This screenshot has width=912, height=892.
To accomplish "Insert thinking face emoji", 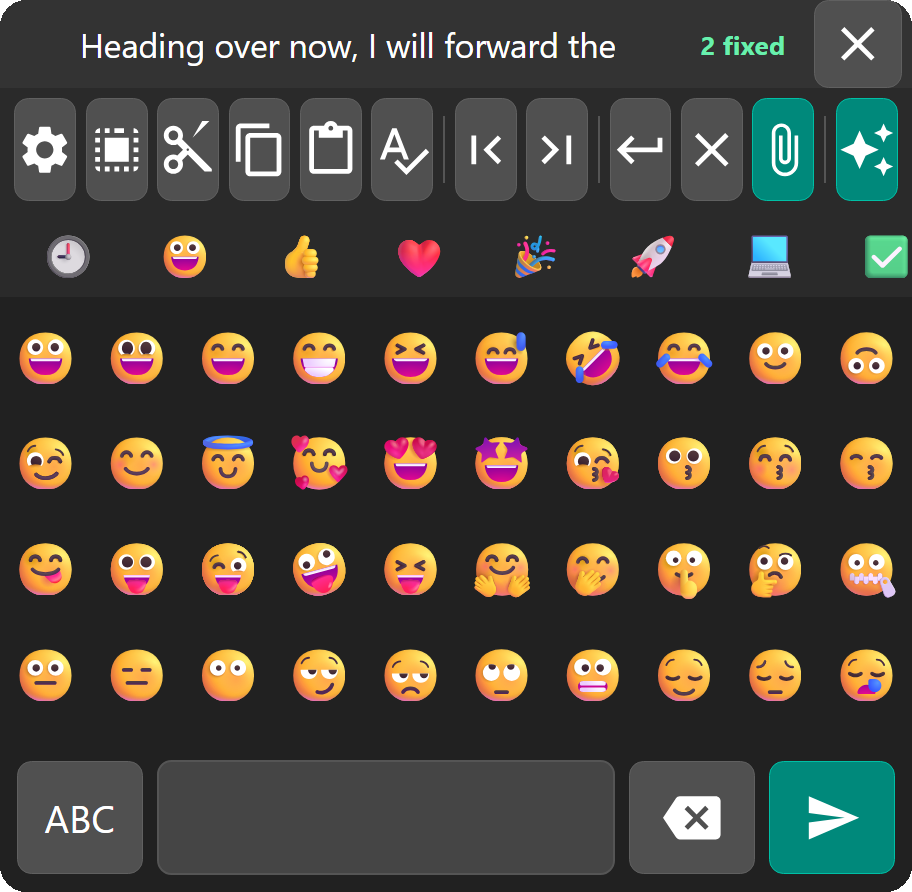I will tap(775, 570).
